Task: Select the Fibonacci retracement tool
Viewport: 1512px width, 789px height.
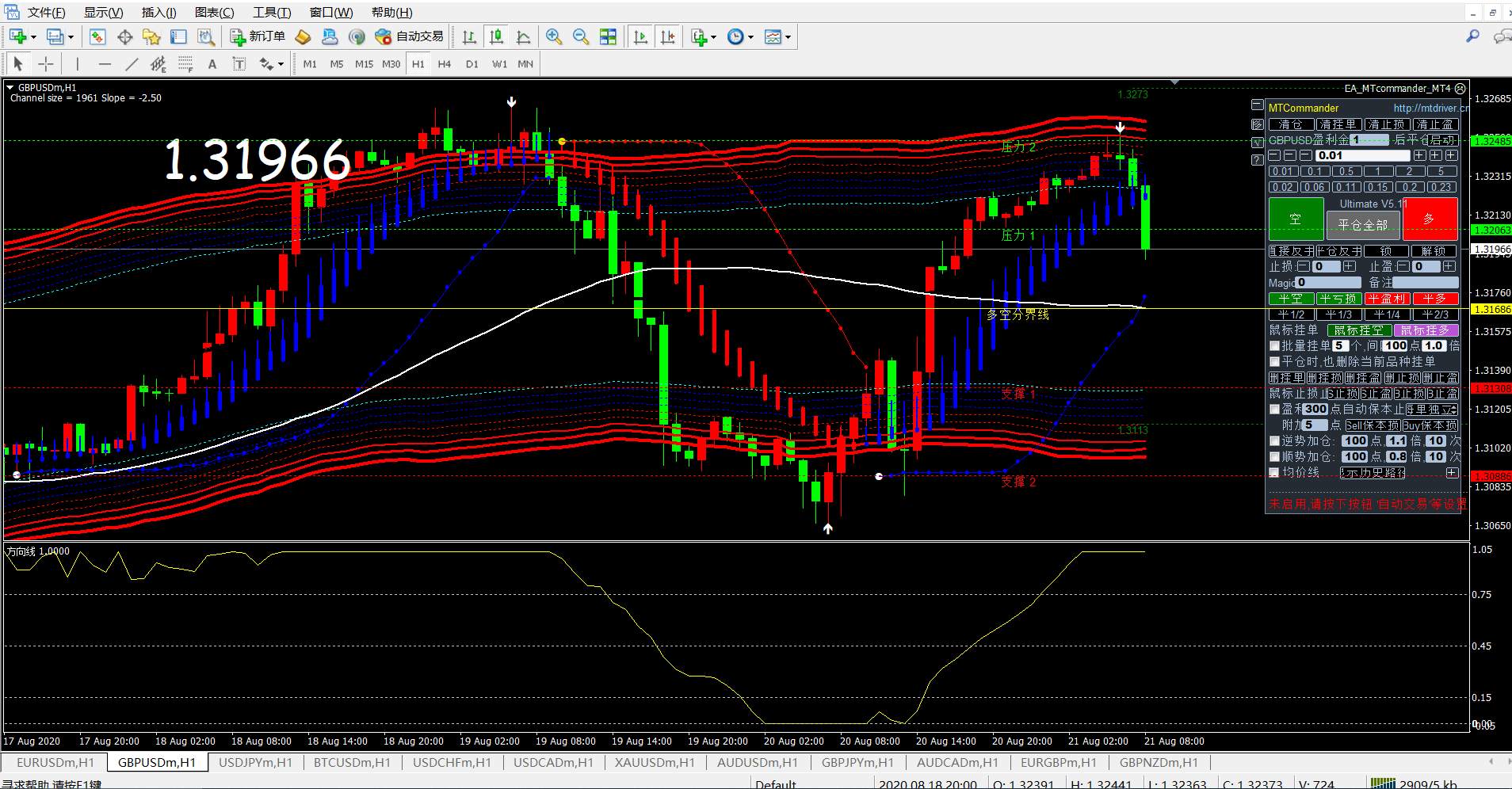Action: 185,64
